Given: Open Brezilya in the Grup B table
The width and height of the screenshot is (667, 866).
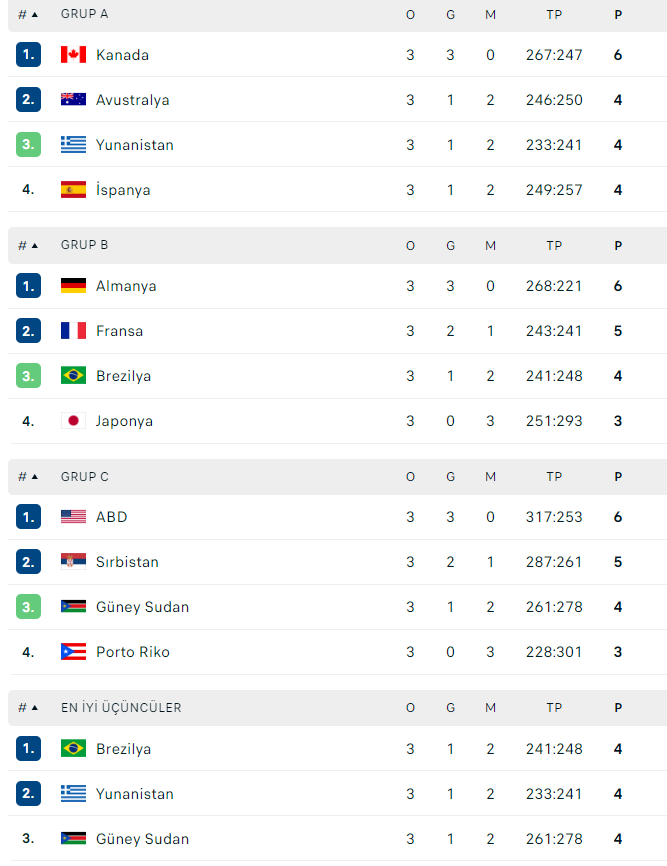Looking at the screenshot, I should click(x=124, y=376).
